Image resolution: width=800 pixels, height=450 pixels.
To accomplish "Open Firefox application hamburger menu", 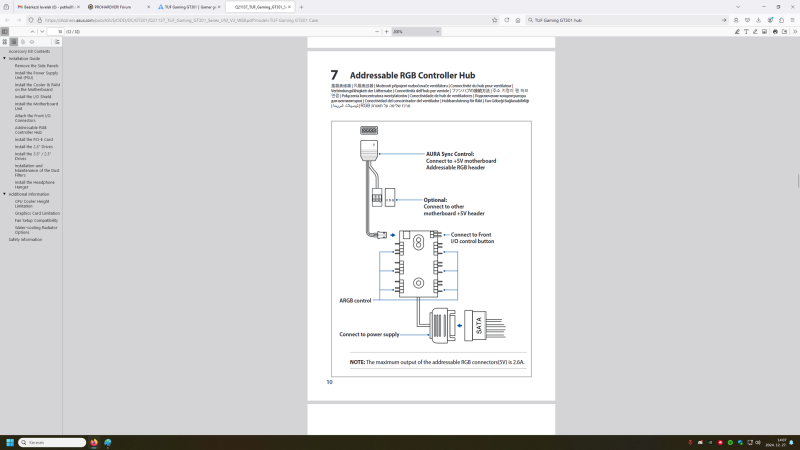I will pos(792,20).
